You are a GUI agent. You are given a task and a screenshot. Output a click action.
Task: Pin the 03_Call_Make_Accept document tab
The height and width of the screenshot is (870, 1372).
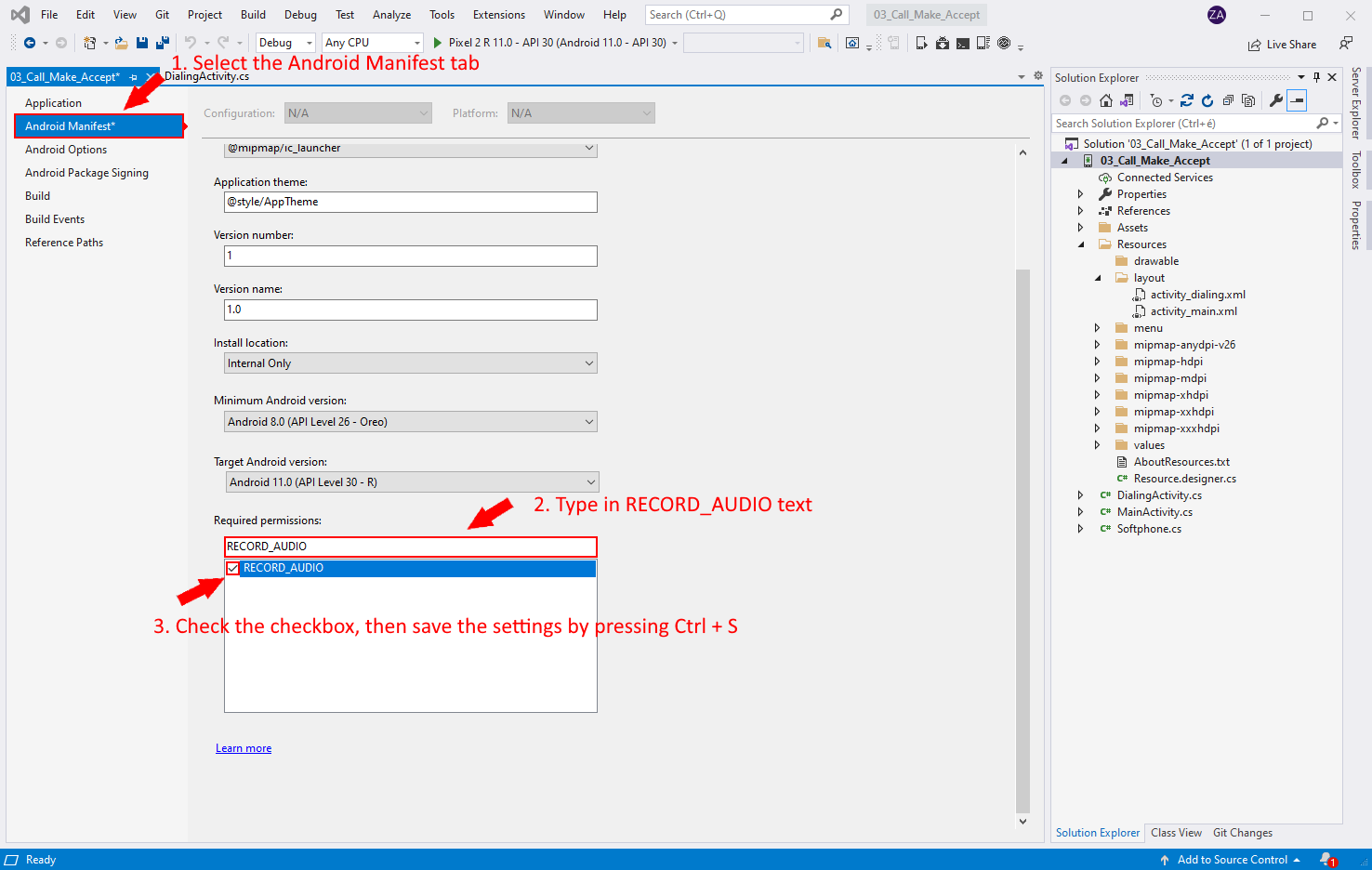click(x=133, y=76)
